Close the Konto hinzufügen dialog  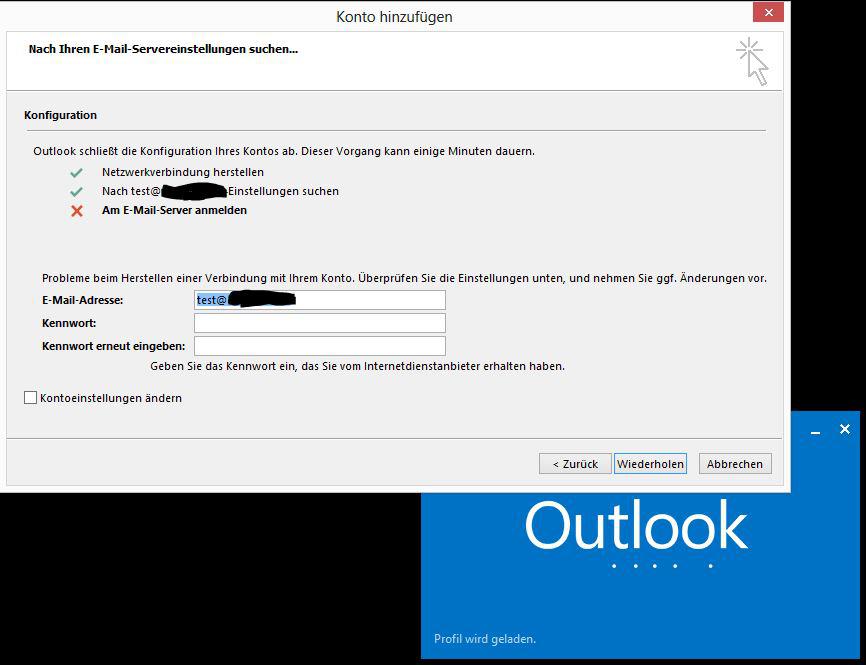768,12
